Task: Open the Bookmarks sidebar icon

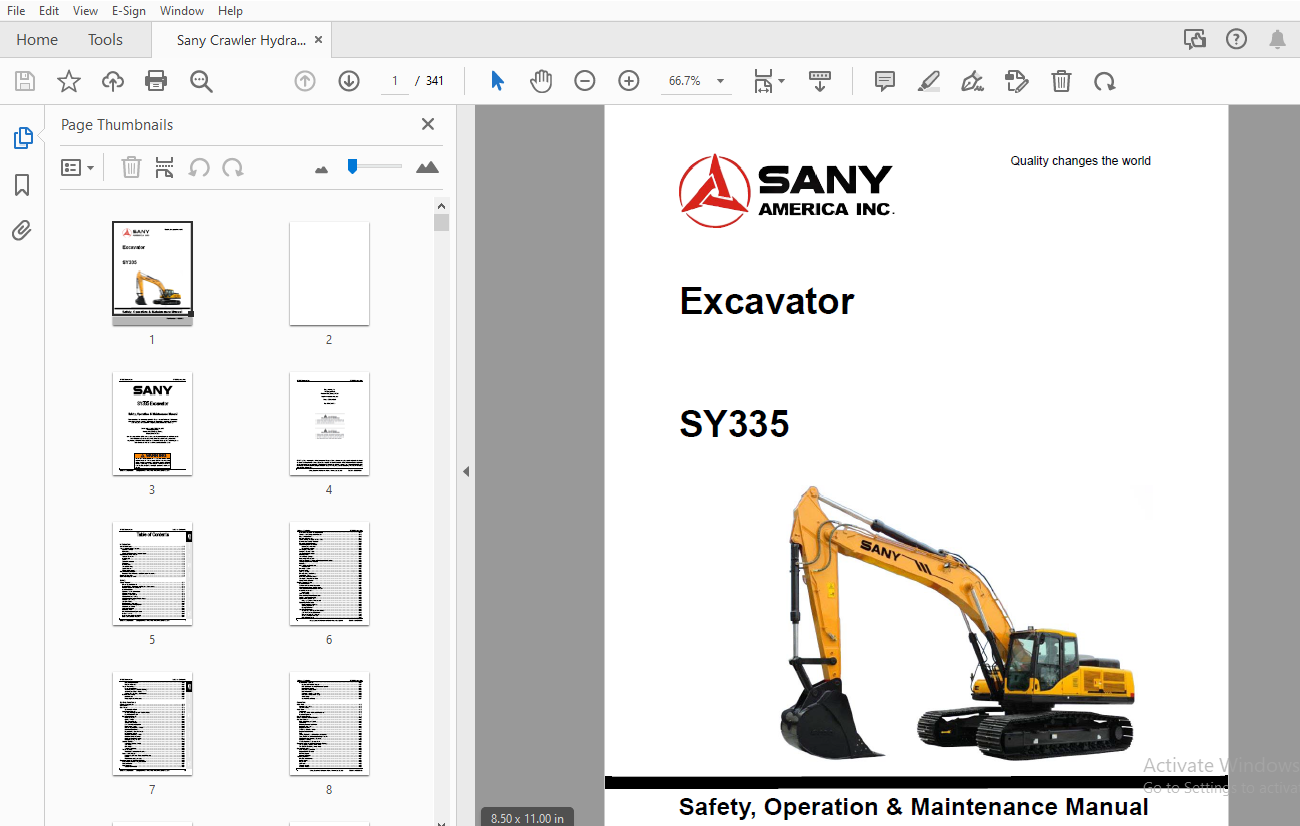Action: click(22, 185)
